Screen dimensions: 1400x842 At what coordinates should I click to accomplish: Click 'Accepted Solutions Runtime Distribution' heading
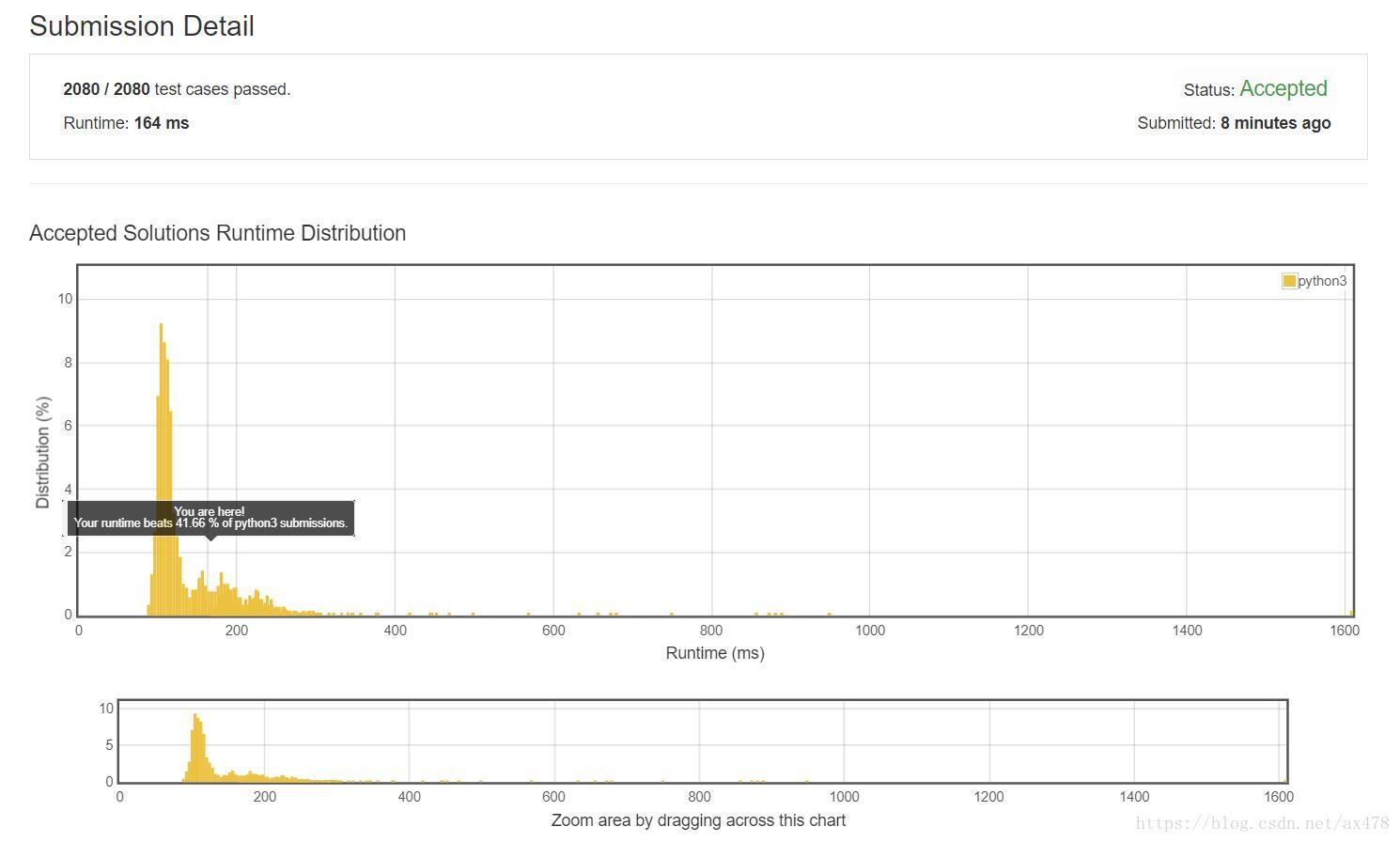coord(217,233)
